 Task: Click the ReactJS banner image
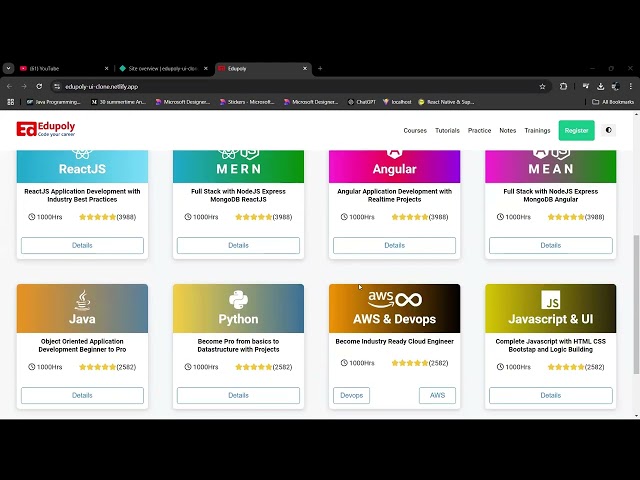pos(82,166)
